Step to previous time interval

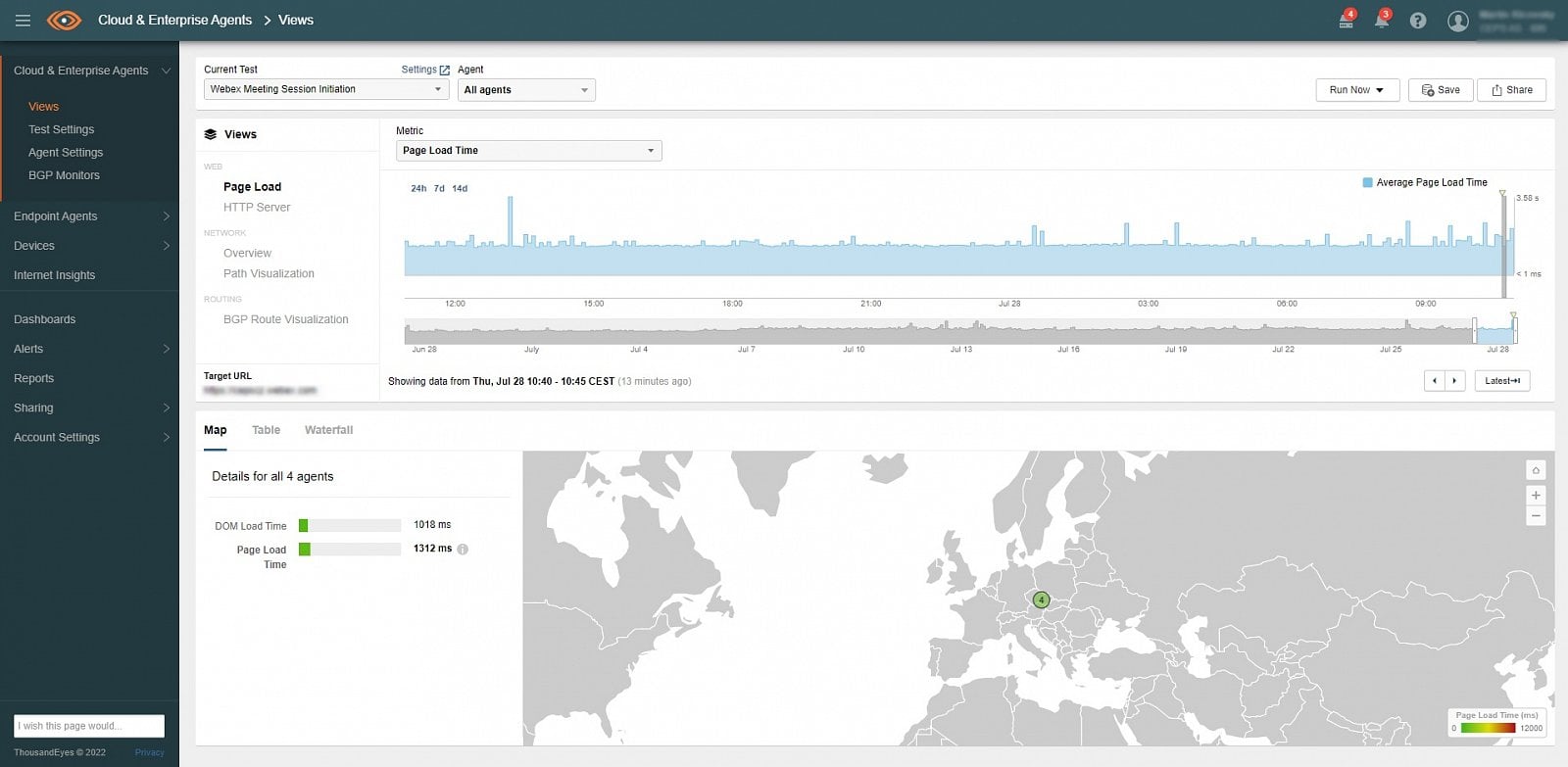(x=1435, y=381)
